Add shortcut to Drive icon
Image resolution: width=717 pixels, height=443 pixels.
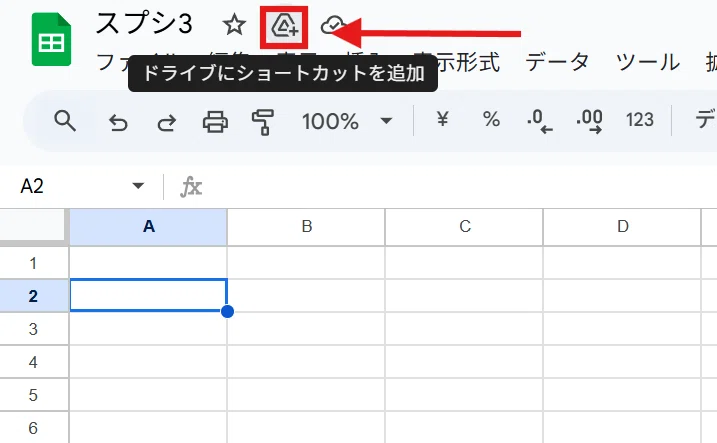284,27
